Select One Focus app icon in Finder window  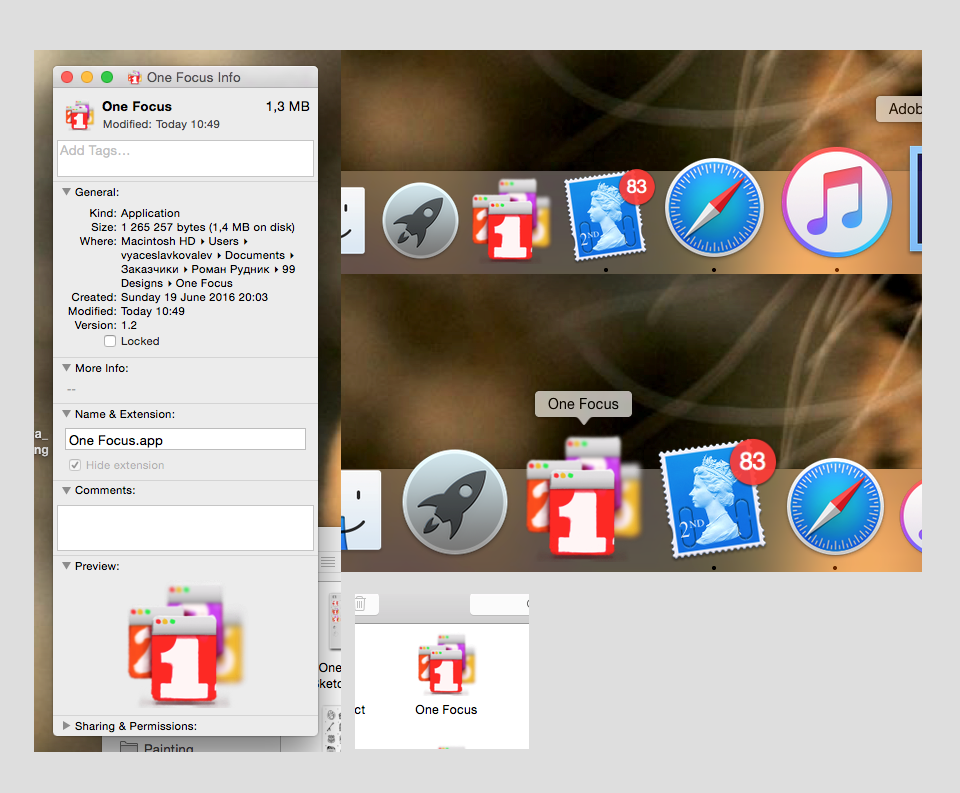point(446,664)
